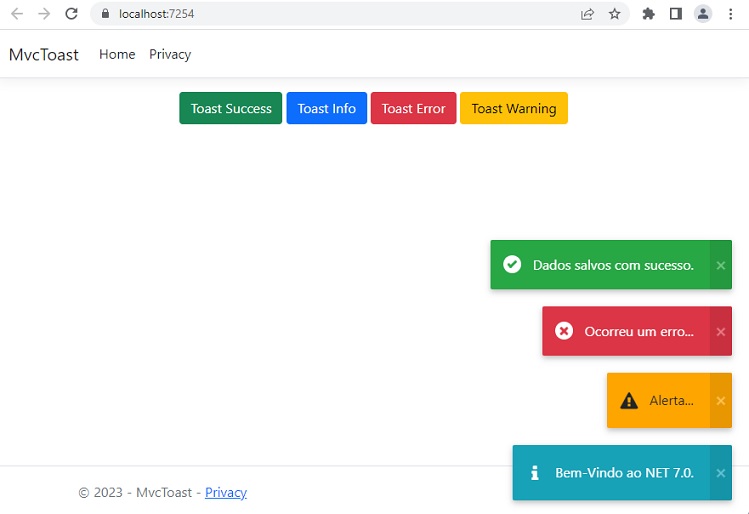Click the Toast Info button
The width and height of the screenshot is (749, 514).
[x=327, y=108]
